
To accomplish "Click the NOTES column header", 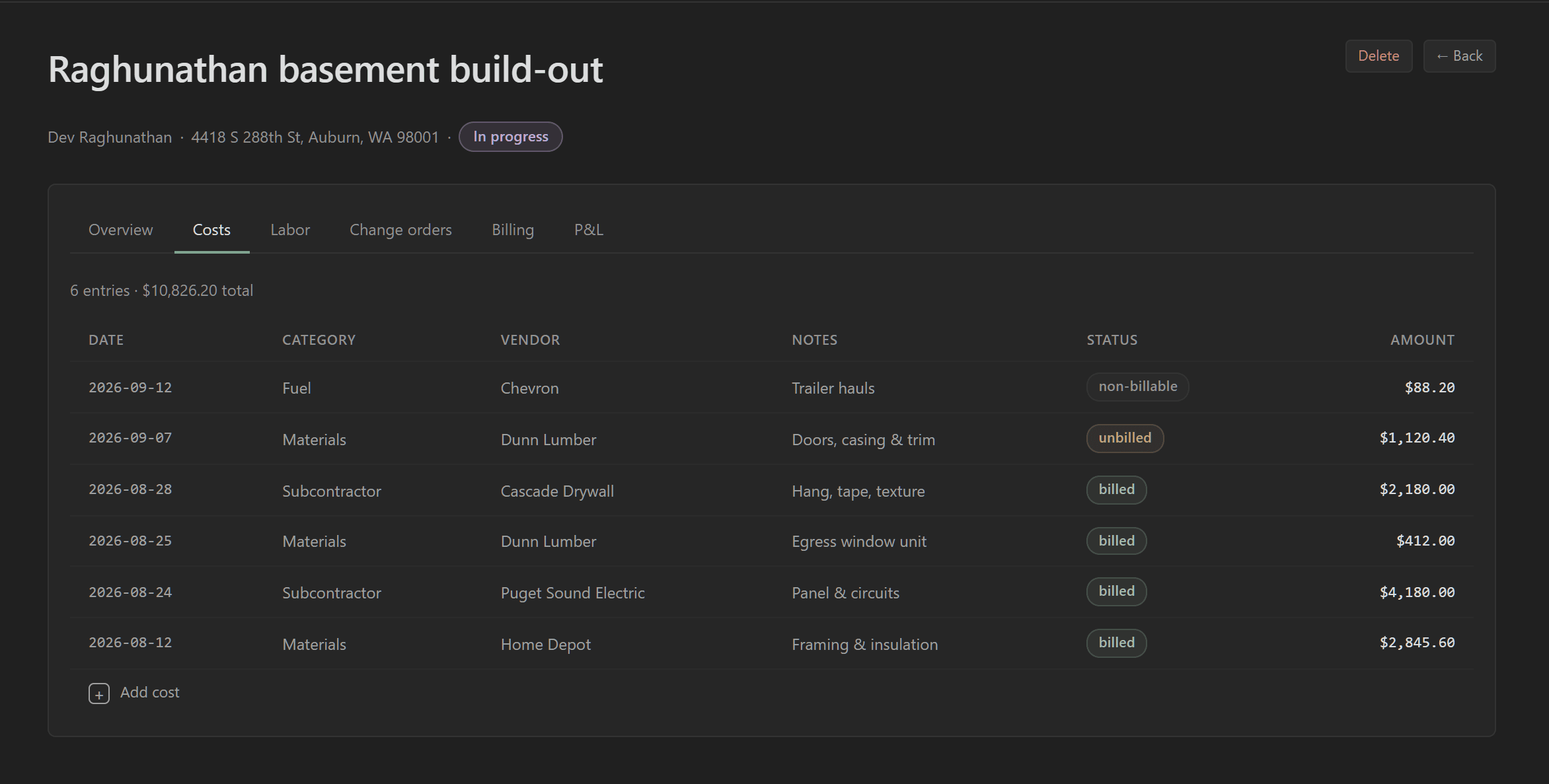I will [x=814, y=340].
